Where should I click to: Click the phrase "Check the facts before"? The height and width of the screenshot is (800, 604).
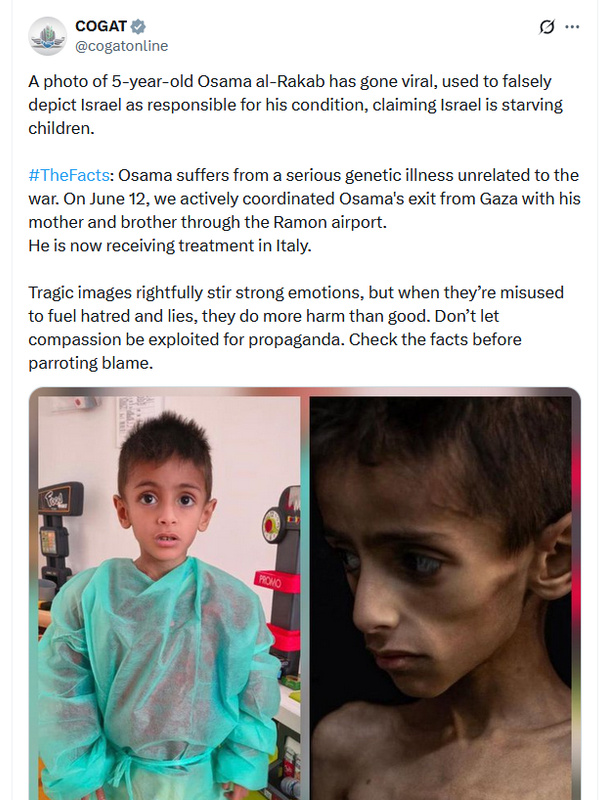435,339
